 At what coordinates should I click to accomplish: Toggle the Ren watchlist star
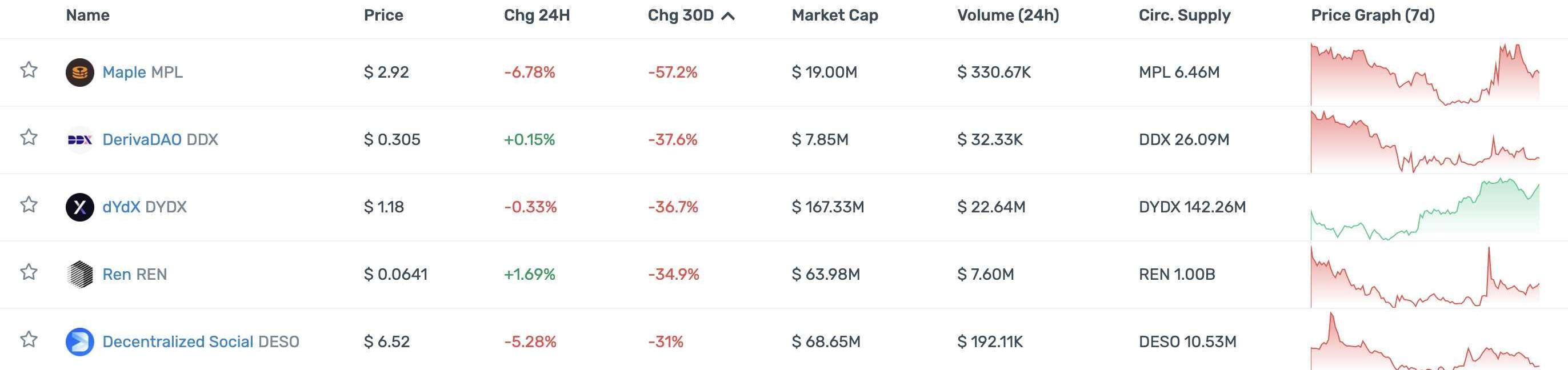tap(29, 272)
